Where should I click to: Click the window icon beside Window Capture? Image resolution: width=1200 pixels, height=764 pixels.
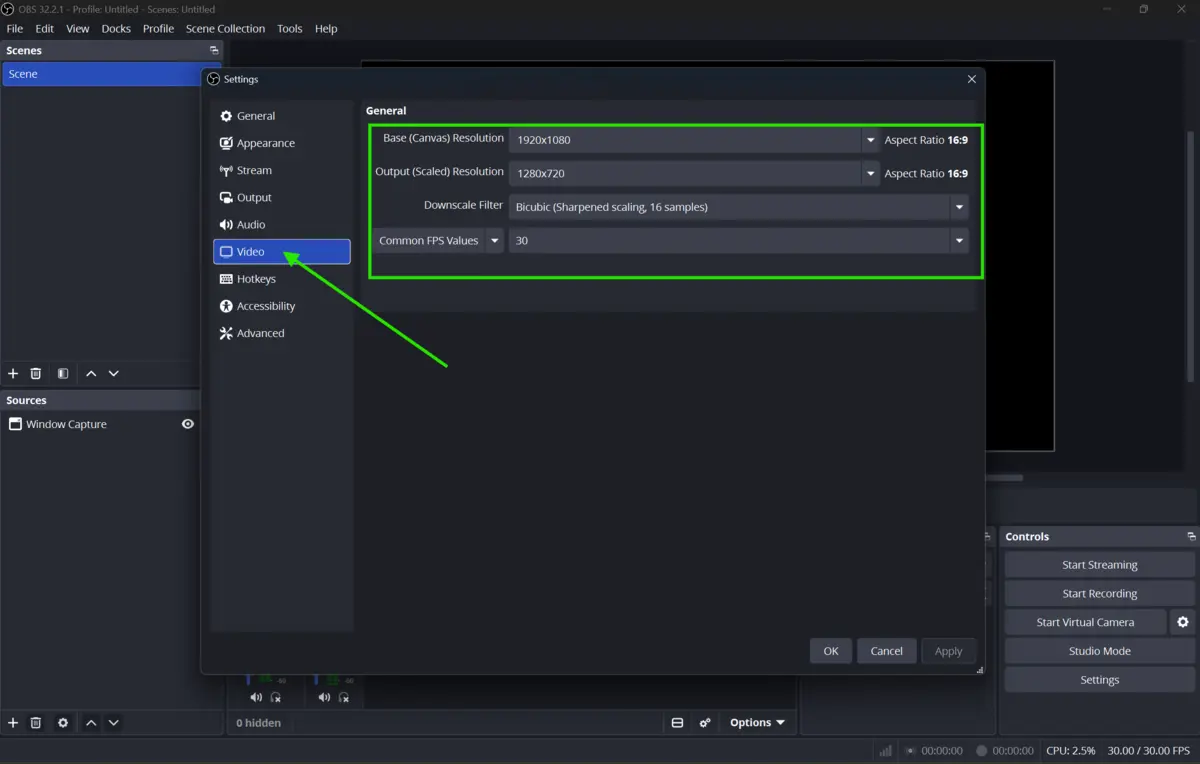pyautogui.click(x=15, y=424)
